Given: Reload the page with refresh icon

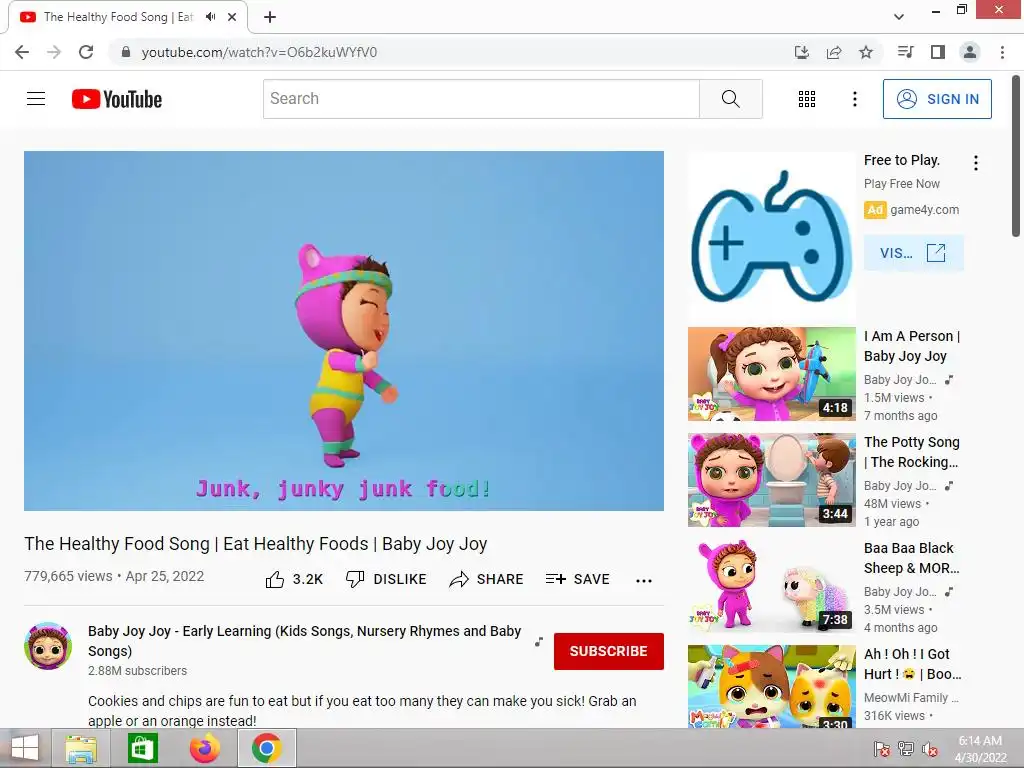Looking at the screenshot, I should [x=86, y=52].
